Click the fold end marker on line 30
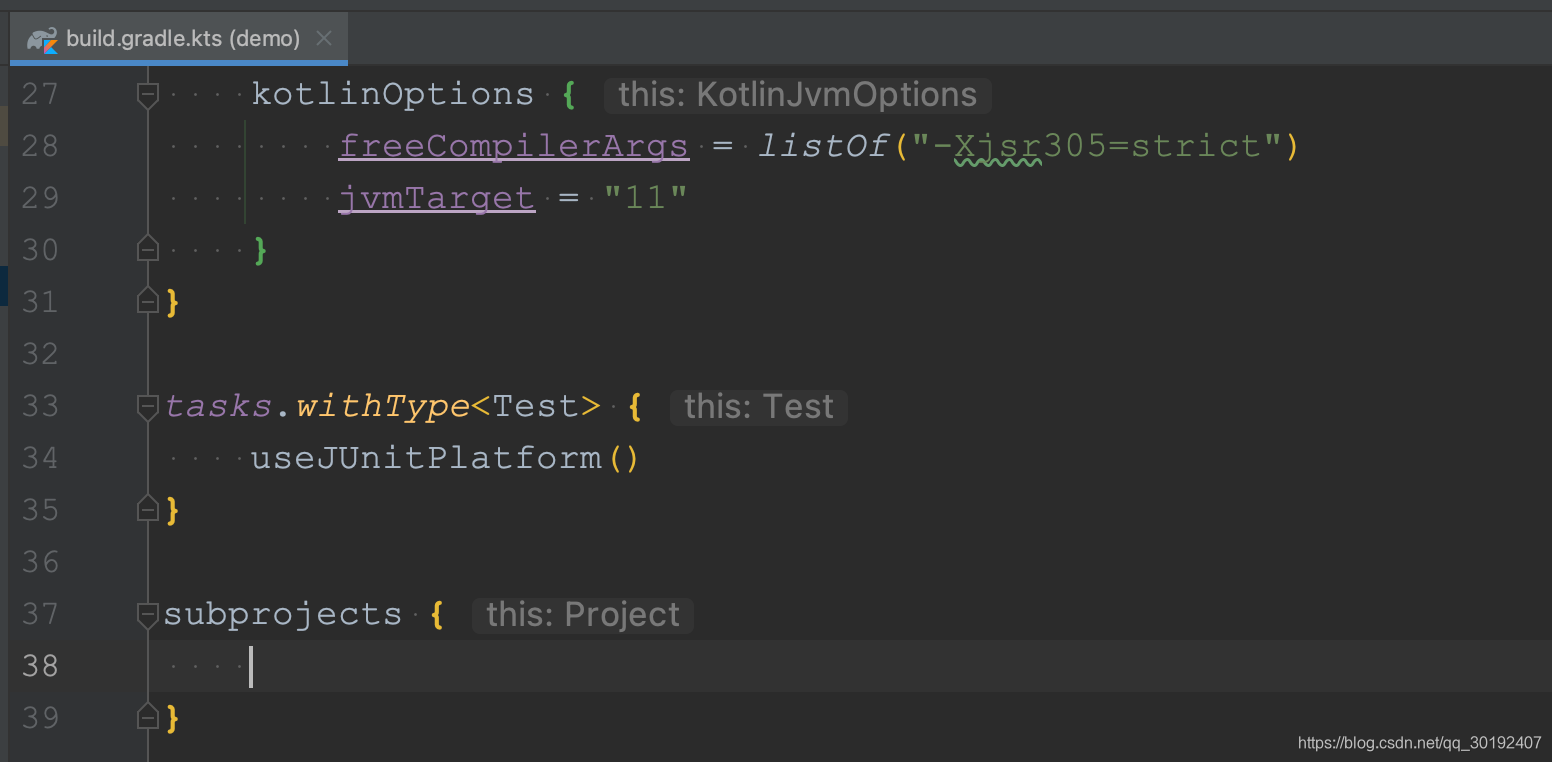Screen dimensions: 1552x762 click(148, 248)
